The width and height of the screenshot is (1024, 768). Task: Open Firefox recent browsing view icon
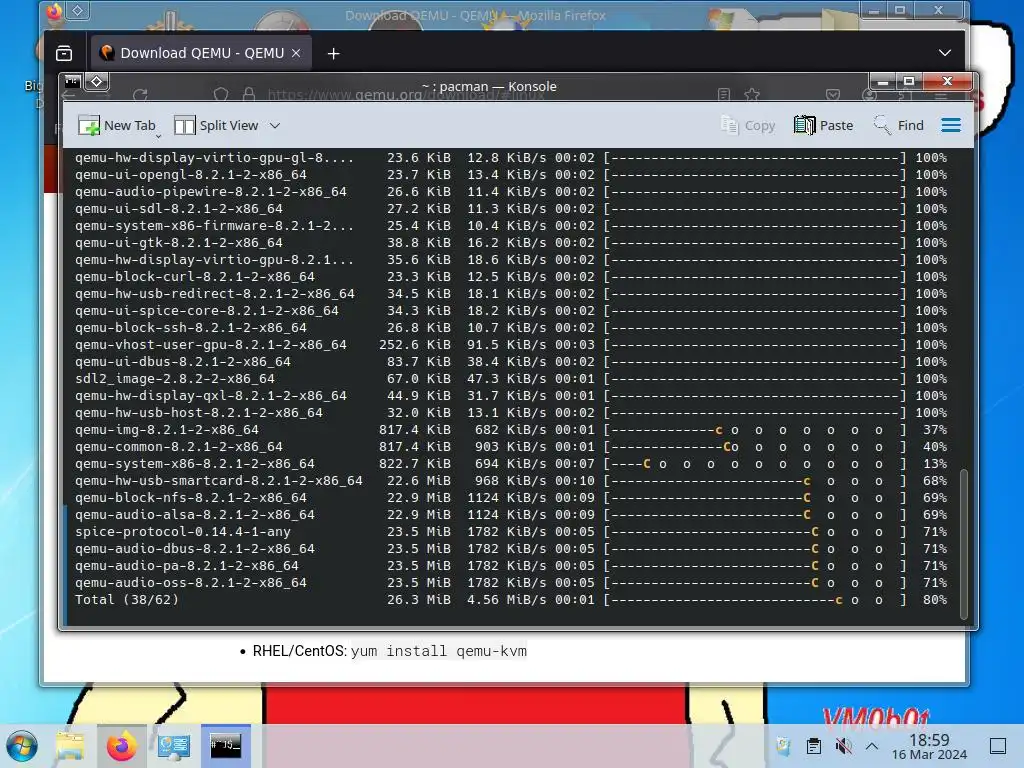coord(64,53)
